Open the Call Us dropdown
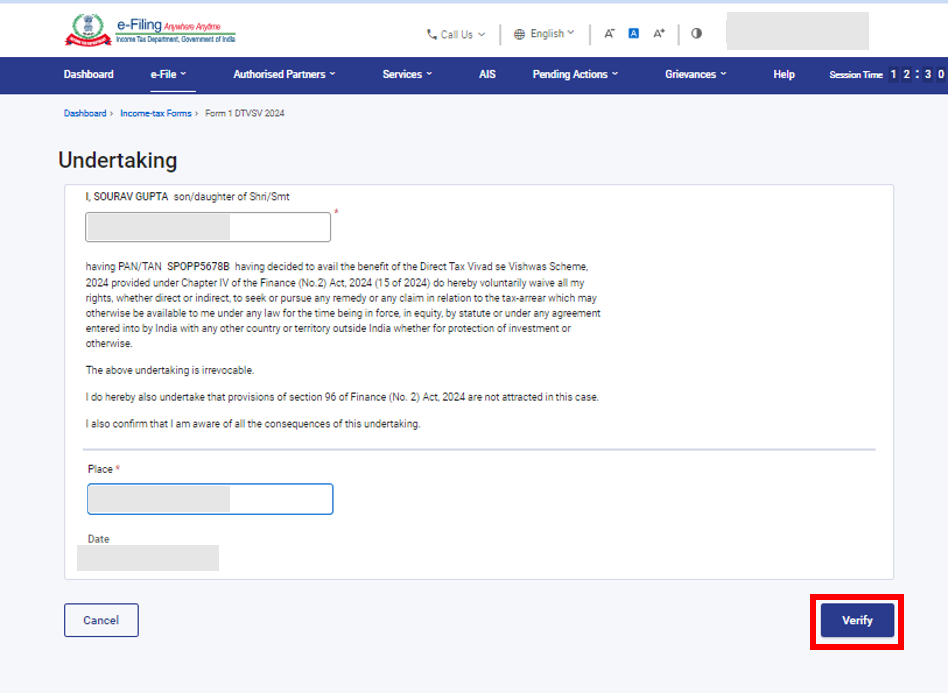Image resolution: width=948 pixels, height=693 pixels. coord(455,34)
